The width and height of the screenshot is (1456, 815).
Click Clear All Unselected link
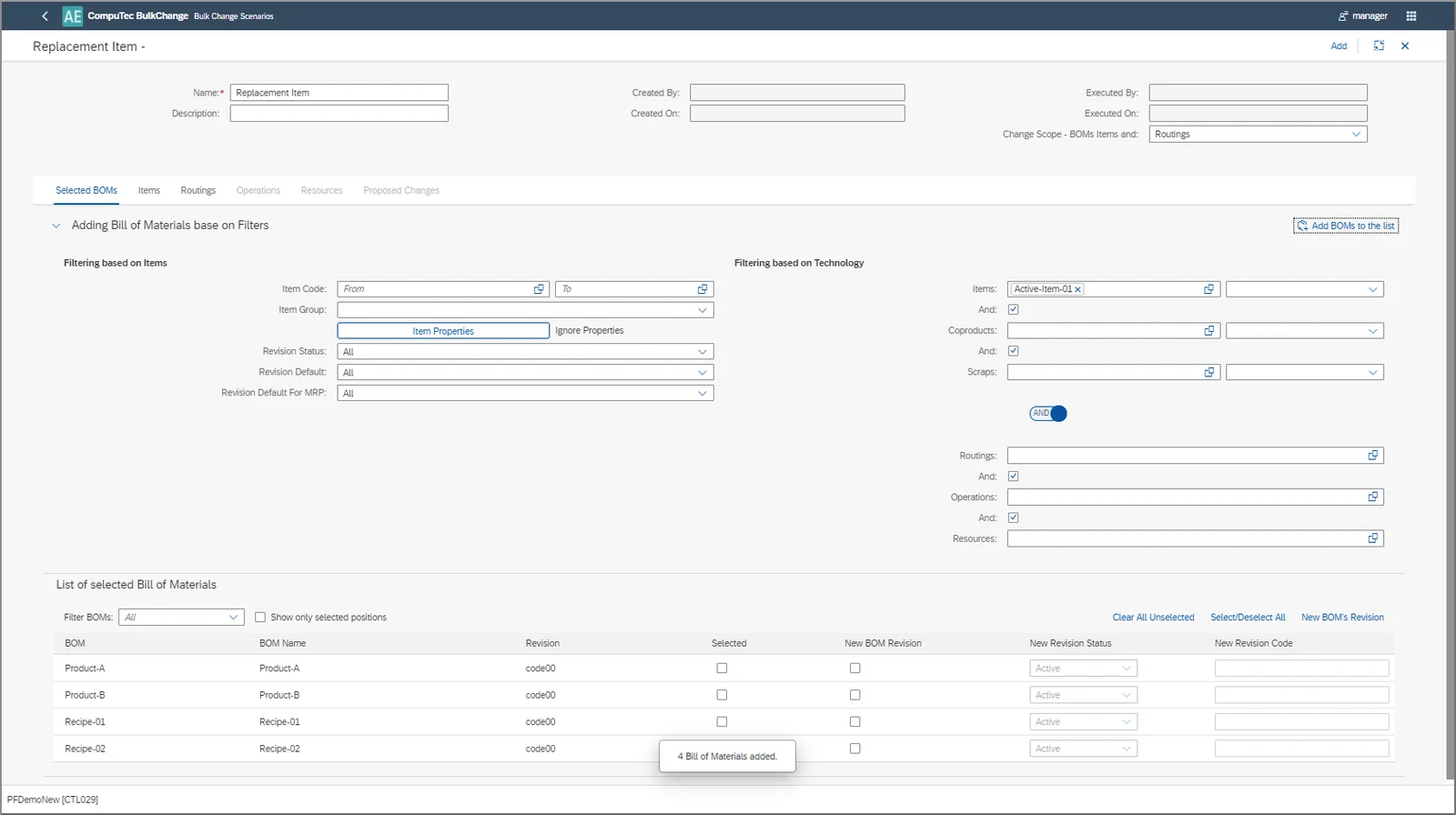coord(1153,618)
